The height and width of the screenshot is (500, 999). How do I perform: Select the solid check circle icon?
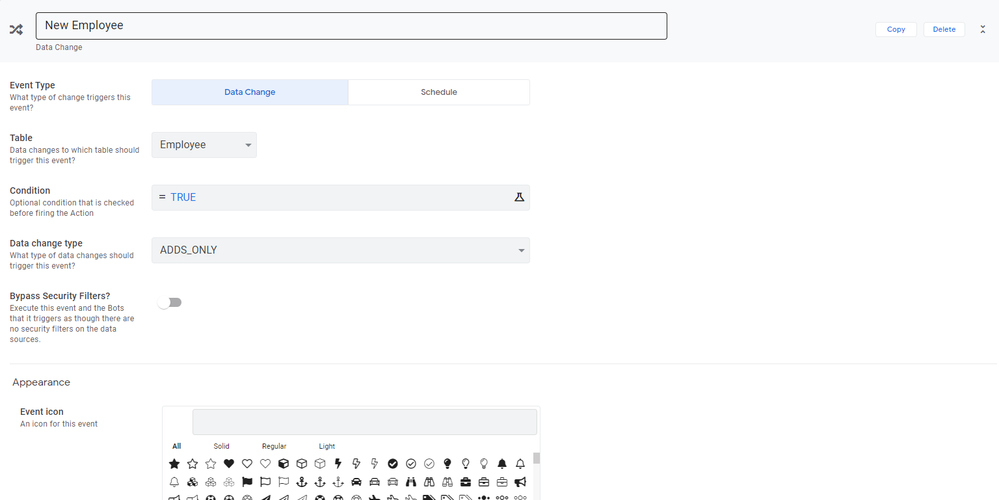pos(393,463)
